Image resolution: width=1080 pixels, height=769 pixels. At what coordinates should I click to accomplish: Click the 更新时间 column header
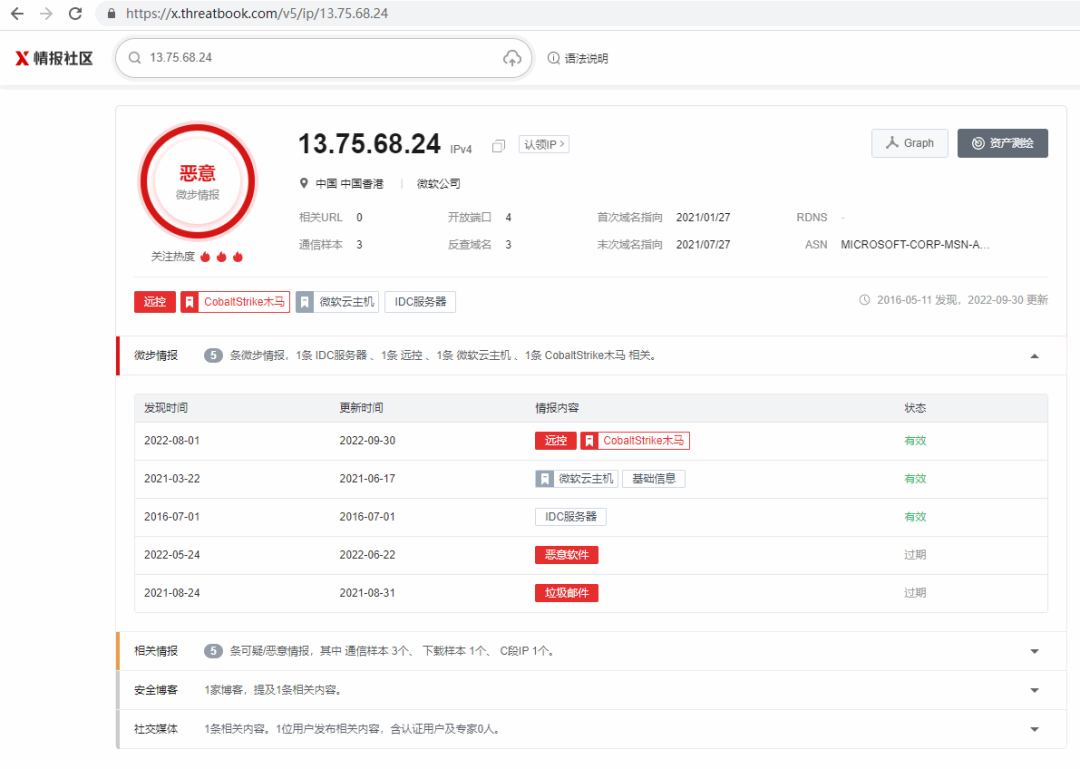(362, 408)
